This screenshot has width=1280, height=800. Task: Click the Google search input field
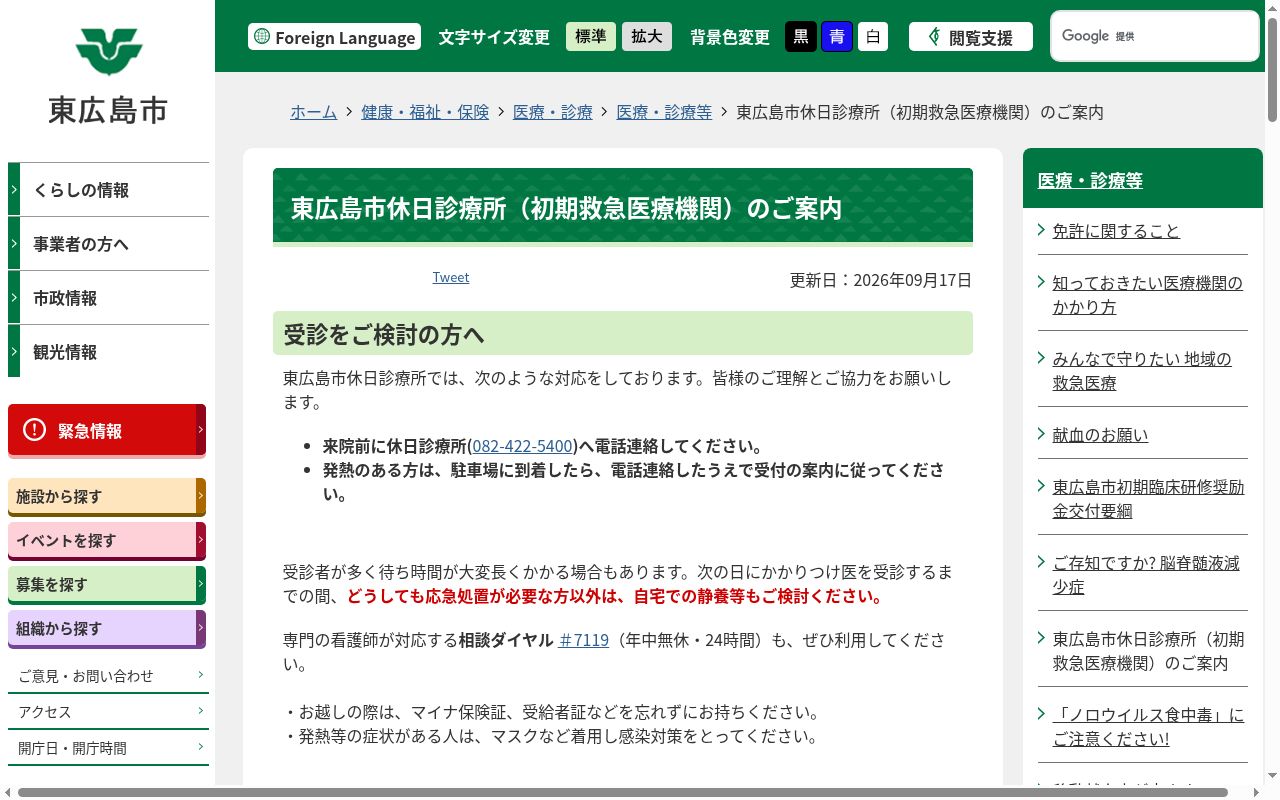[1155, 36]
